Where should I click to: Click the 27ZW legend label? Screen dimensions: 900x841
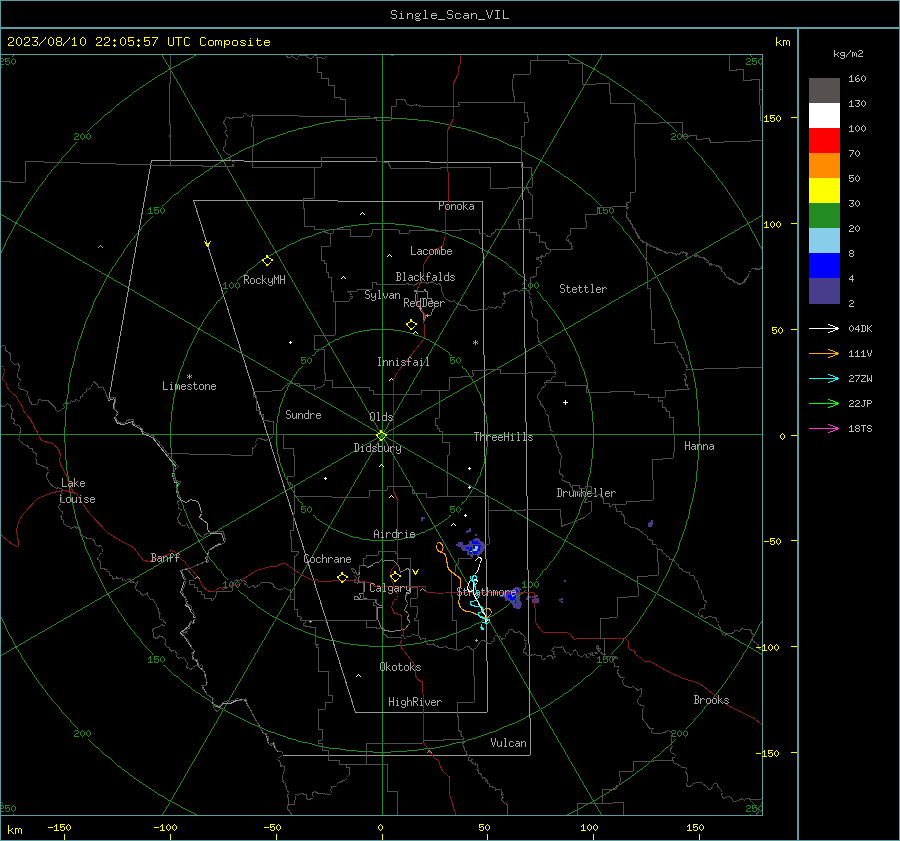click(x=860, y=378)
